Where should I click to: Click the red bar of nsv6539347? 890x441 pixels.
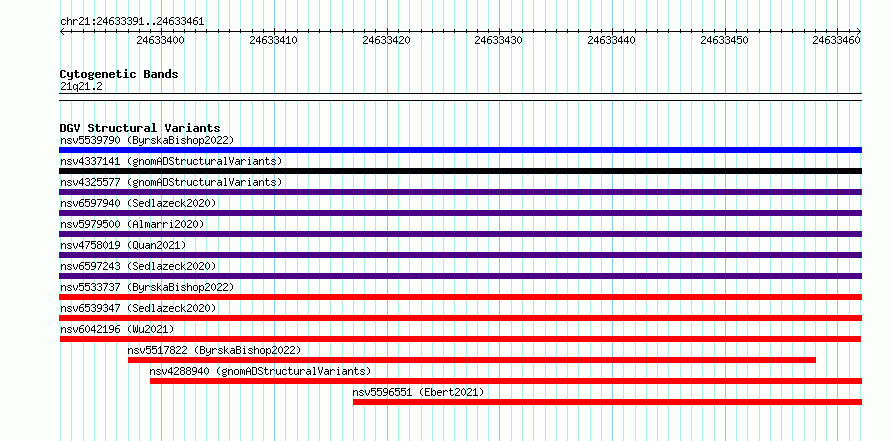pos(460,318)
